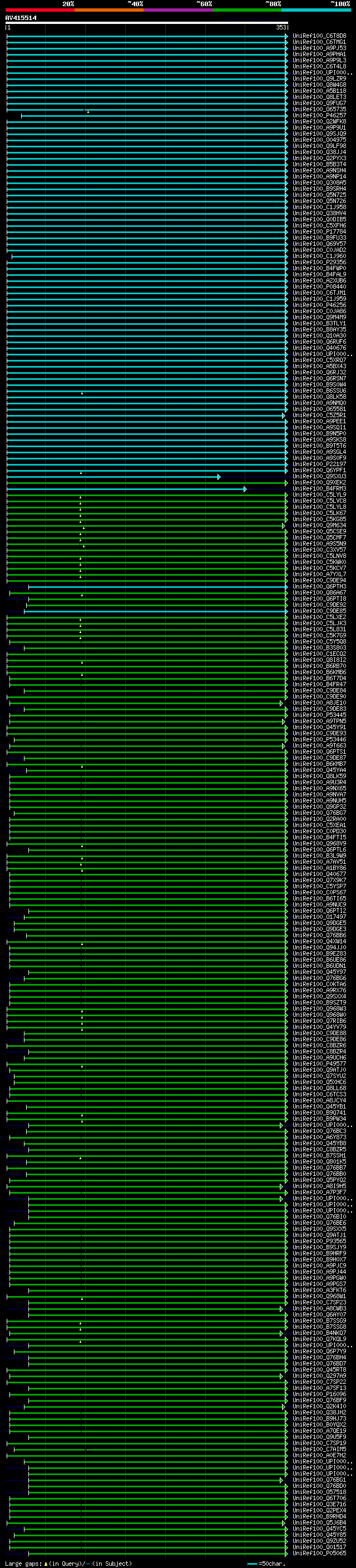Image resolution: width=356 pixels, height=1568 pixels.
Task: Click the UniRef100_B4FRM3 alignment bar arrowhead
Action: (x=245, y=489)
